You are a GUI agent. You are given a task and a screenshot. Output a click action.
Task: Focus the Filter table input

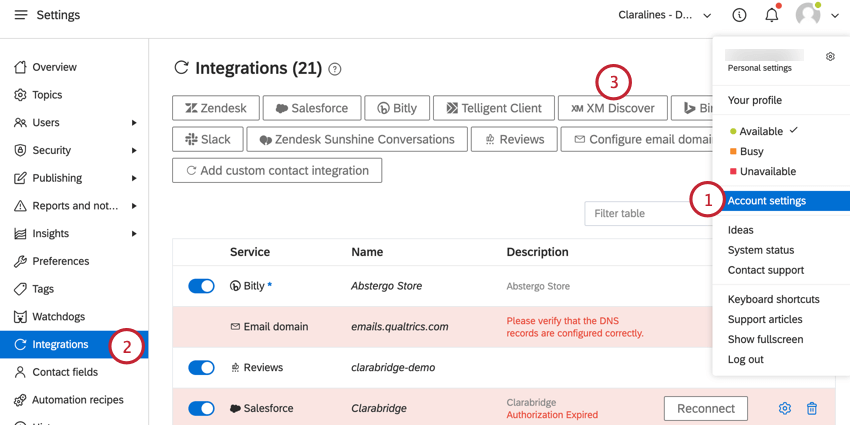coord(648,214)
